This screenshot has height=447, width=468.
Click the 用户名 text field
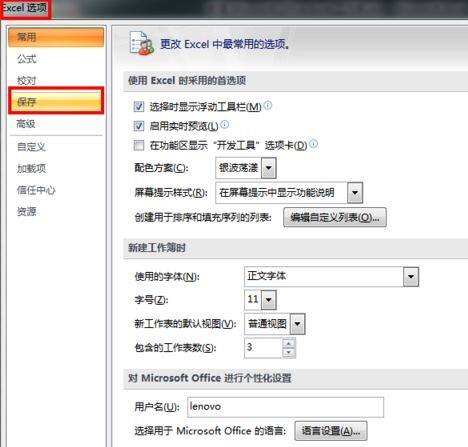pos(285,407)
